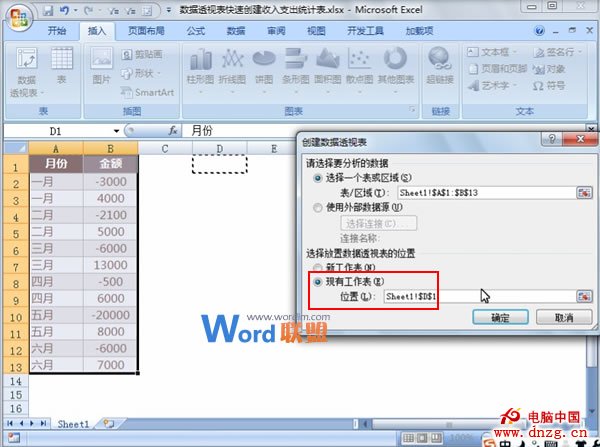The height and width of the screenshot is (447, 600).
Task: Click range selector icon for 位置 field
Action: coord(584,296)
